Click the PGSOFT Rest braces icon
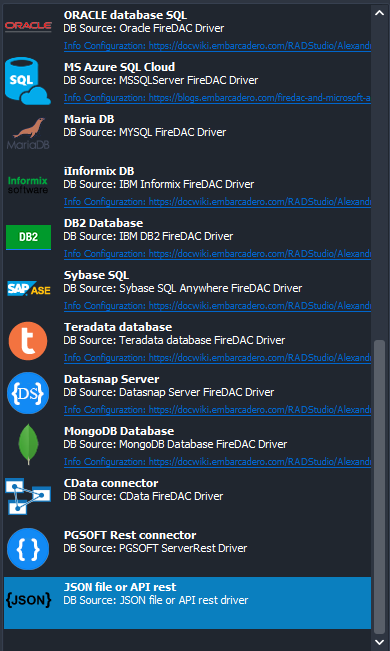This screenshot has width=390, height=651. tap(28, 549)
